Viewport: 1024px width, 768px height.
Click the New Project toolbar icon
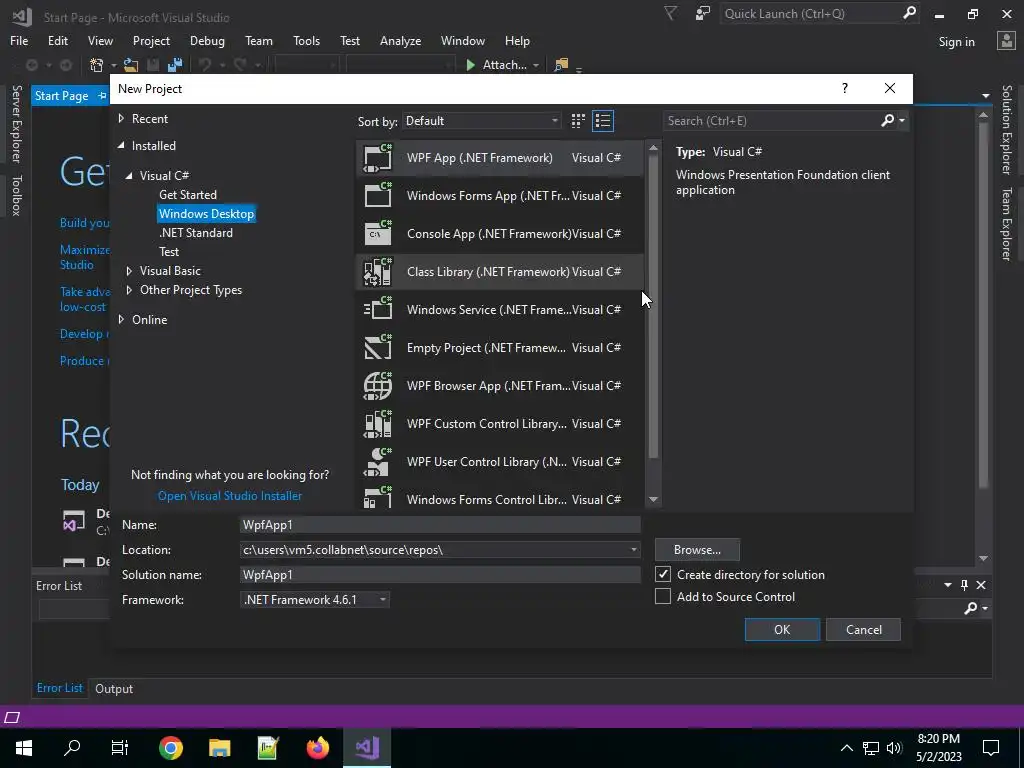[x=97, y=65]
